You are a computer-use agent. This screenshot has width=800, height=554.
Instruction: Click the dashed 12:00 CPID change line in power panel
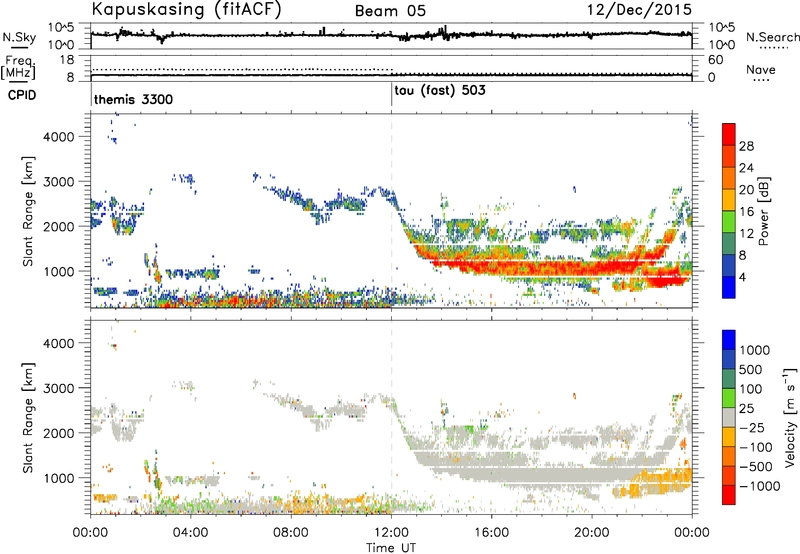coord(392,210)
